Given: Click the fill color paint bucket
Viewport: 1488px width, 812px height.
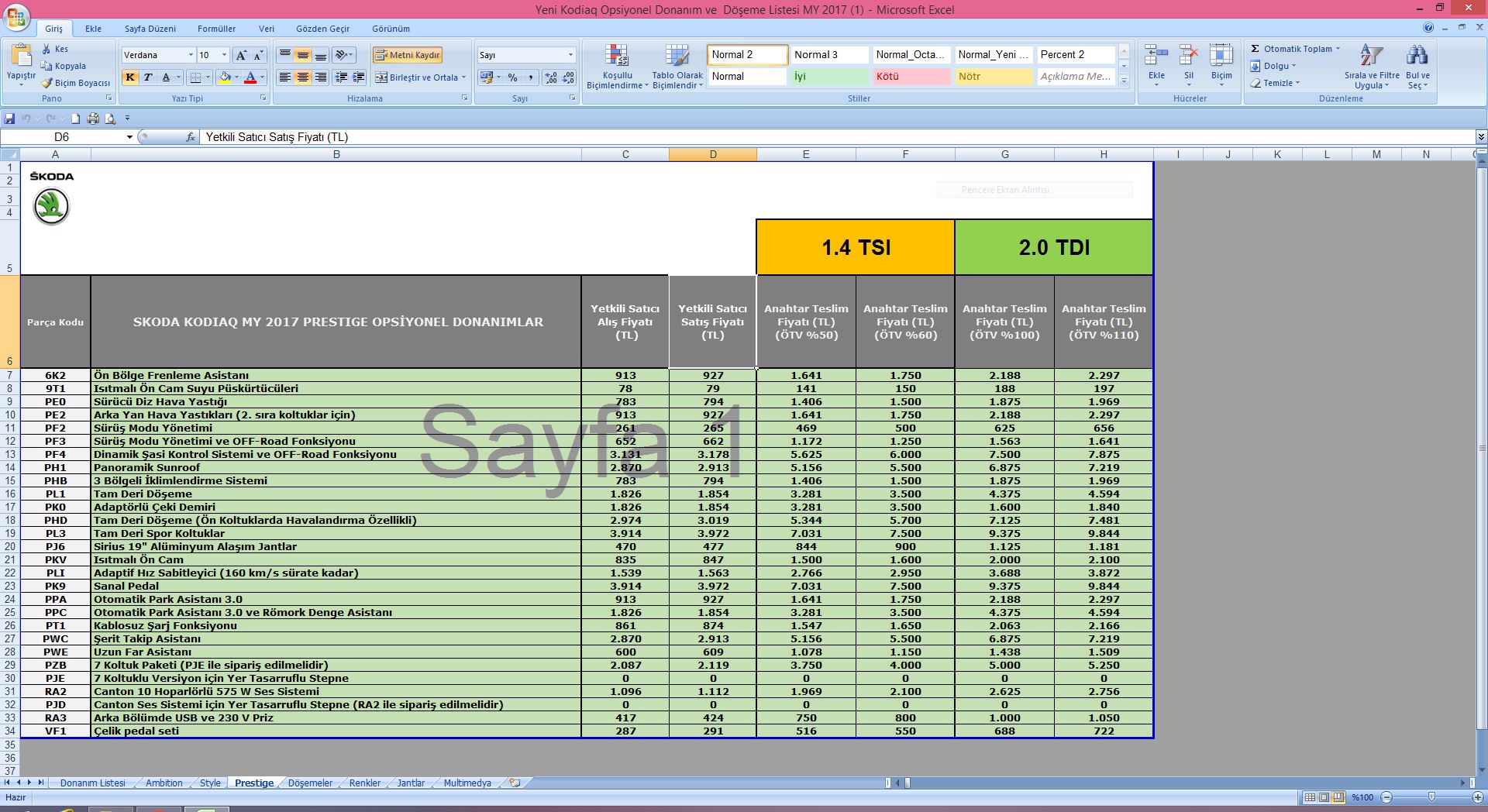Looking at the screenshot, I should [225, 77].
